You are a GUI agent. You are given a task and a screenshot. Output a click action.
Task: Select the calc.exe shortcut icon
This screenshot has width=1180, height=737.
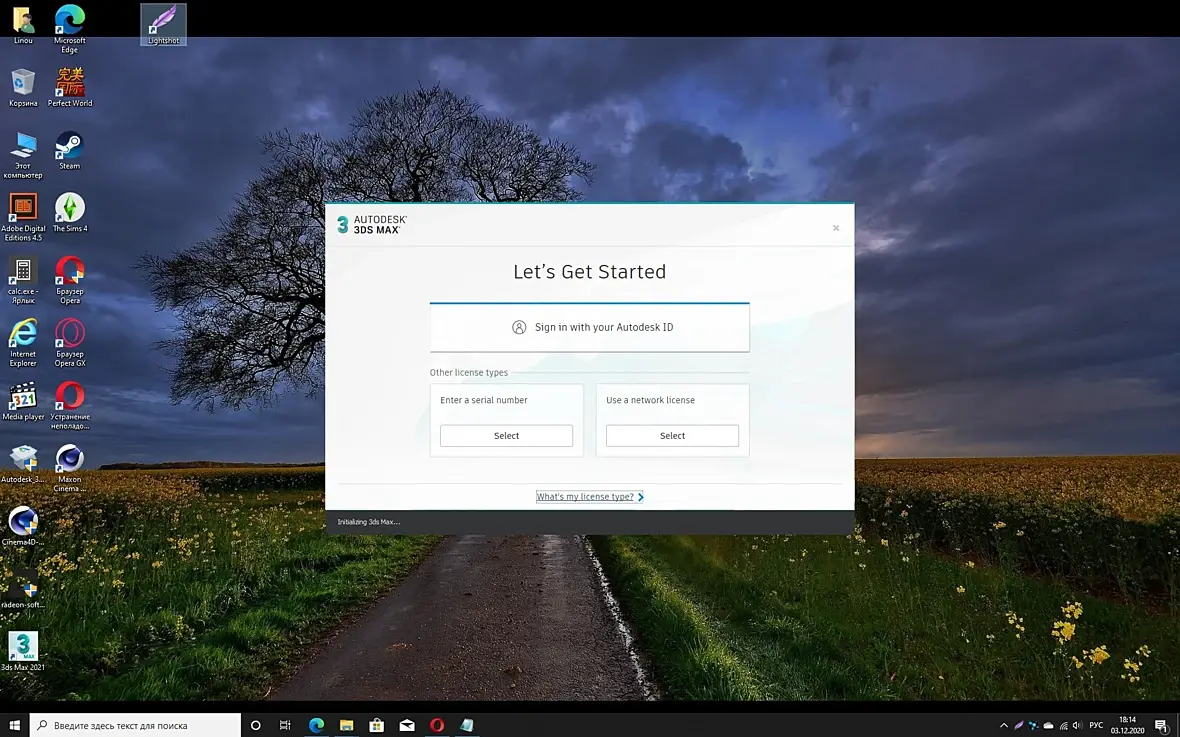(x=23, y=279)
